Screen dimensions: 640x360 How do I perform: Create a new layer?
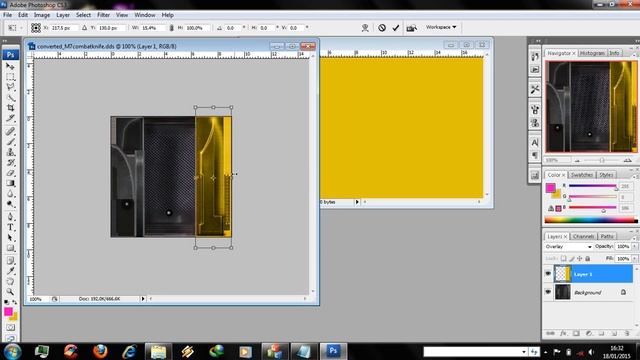point(614,333)
